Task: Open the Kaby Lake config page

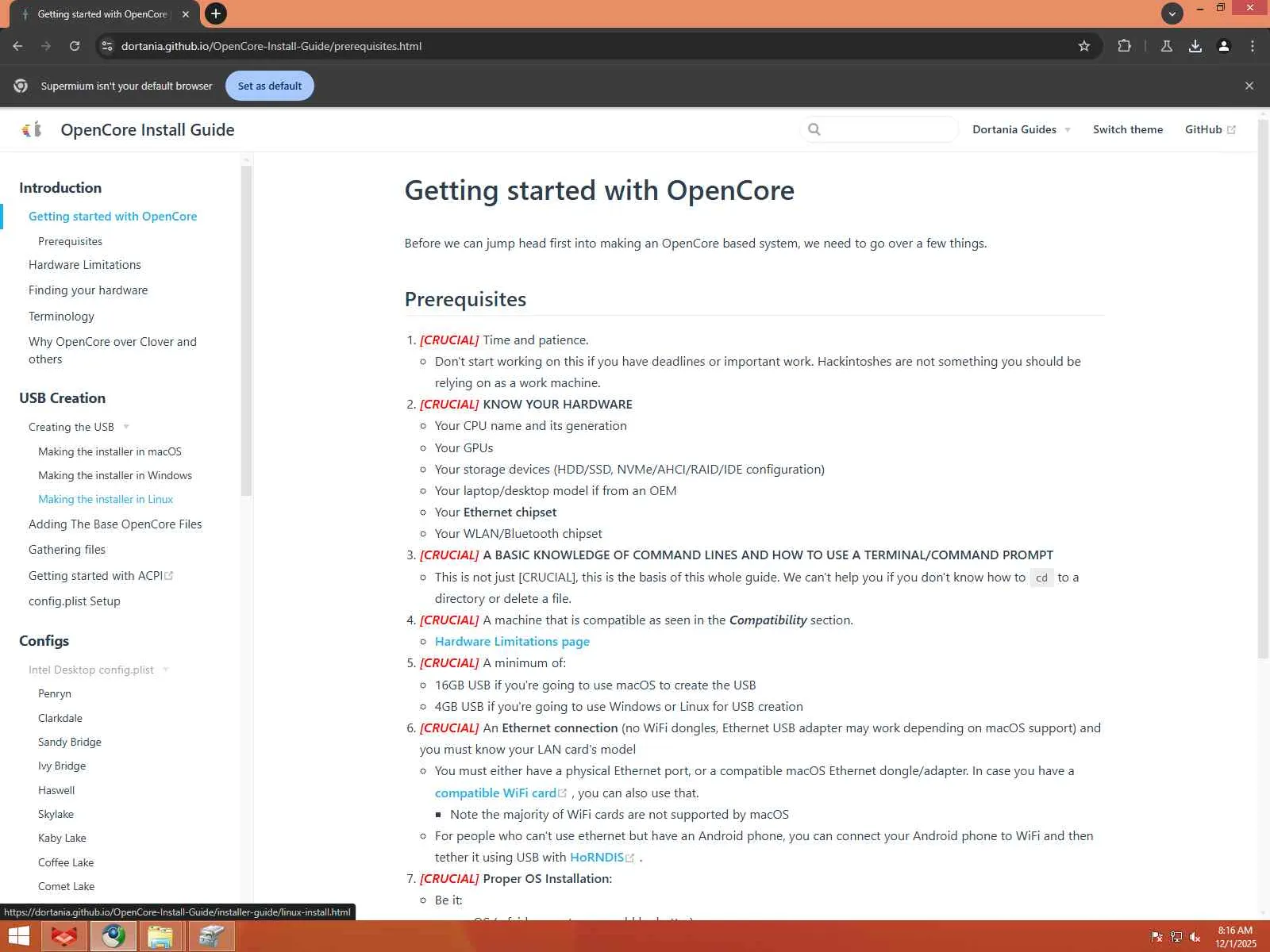Action: tap(62, 838)
